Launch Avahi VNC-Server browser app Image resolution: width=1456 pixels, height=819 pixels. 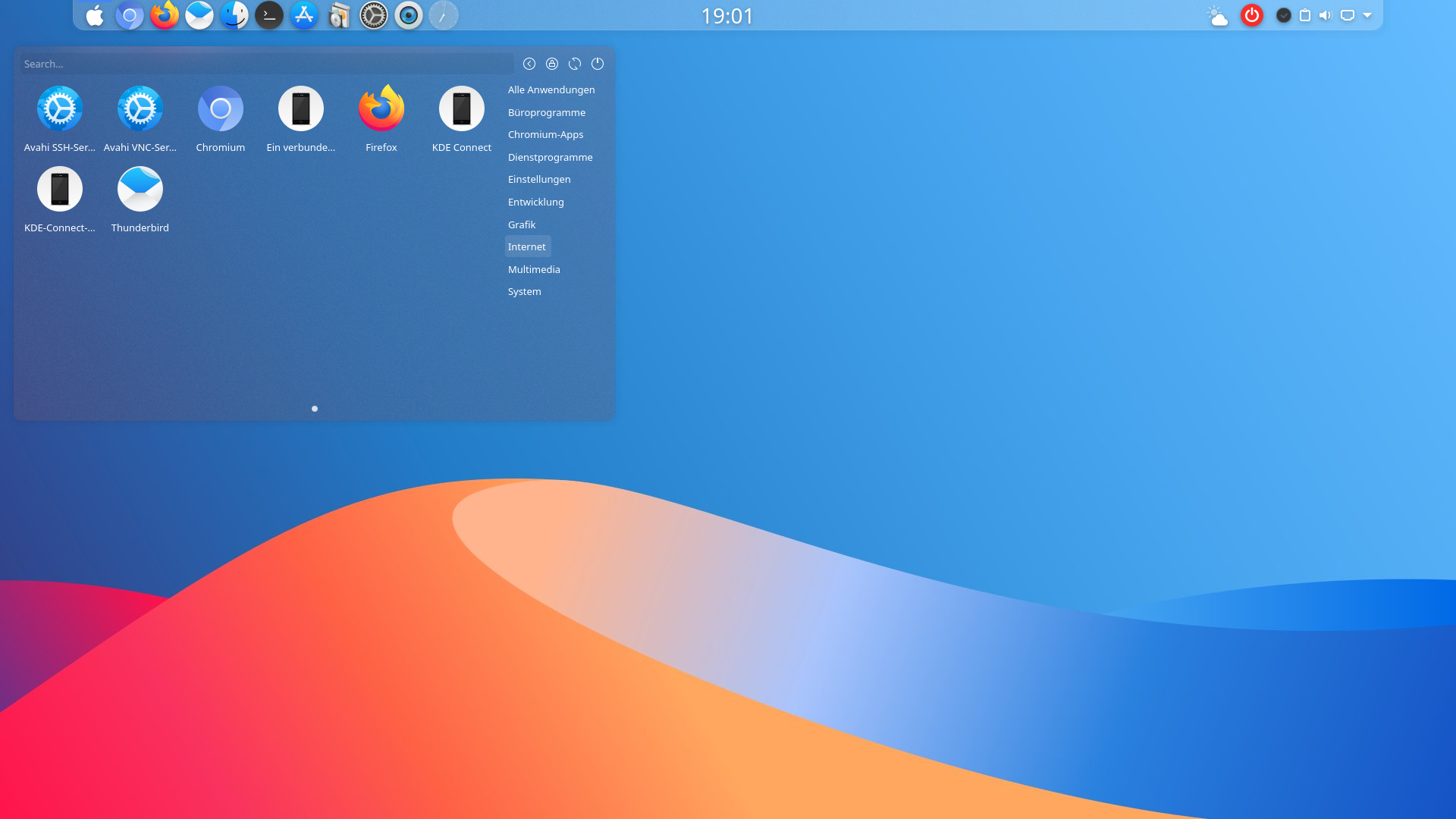click(x=140, y=119)
